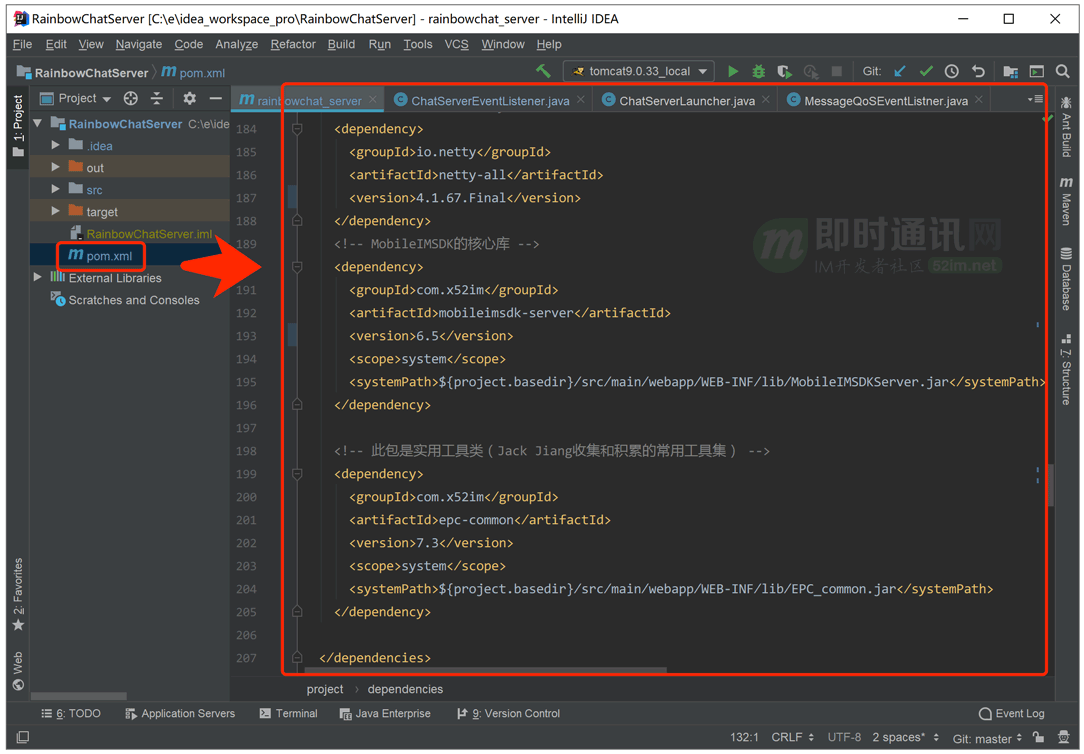Expand the src folder in project tree

pyautogui.click(x=56, y=189)
